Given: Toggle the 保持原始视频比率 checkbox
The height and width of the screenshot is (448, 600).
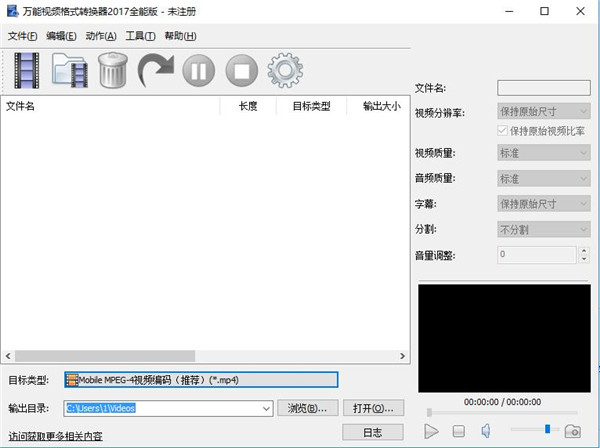Looking at the screenshot, I should coord(503,131).
